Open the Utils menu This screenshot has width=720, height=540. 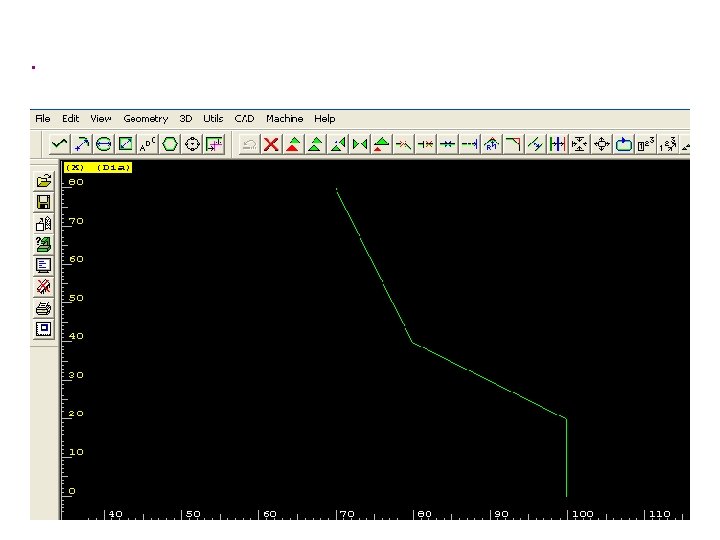213,119
